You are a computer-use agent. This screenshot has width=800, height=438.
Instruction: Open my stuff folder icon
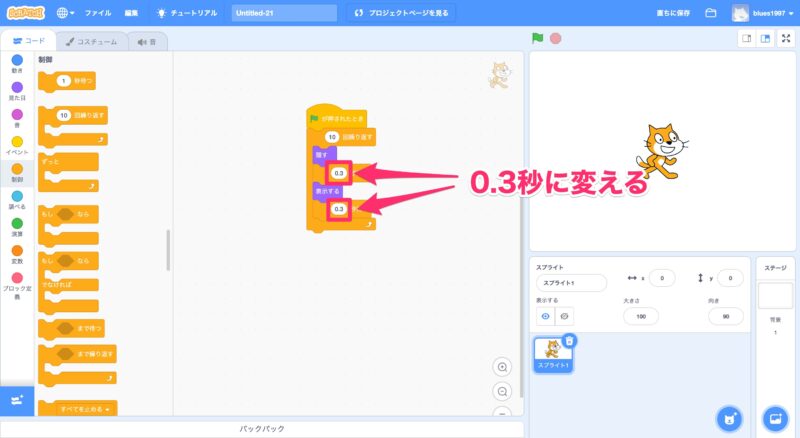click(711, 13)
